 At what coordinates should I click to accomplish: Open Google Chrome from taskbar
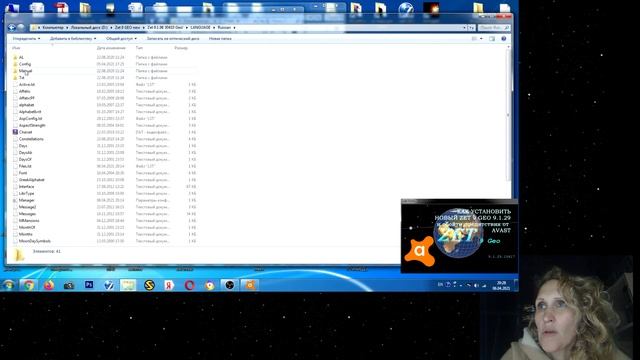pos(29,285)
